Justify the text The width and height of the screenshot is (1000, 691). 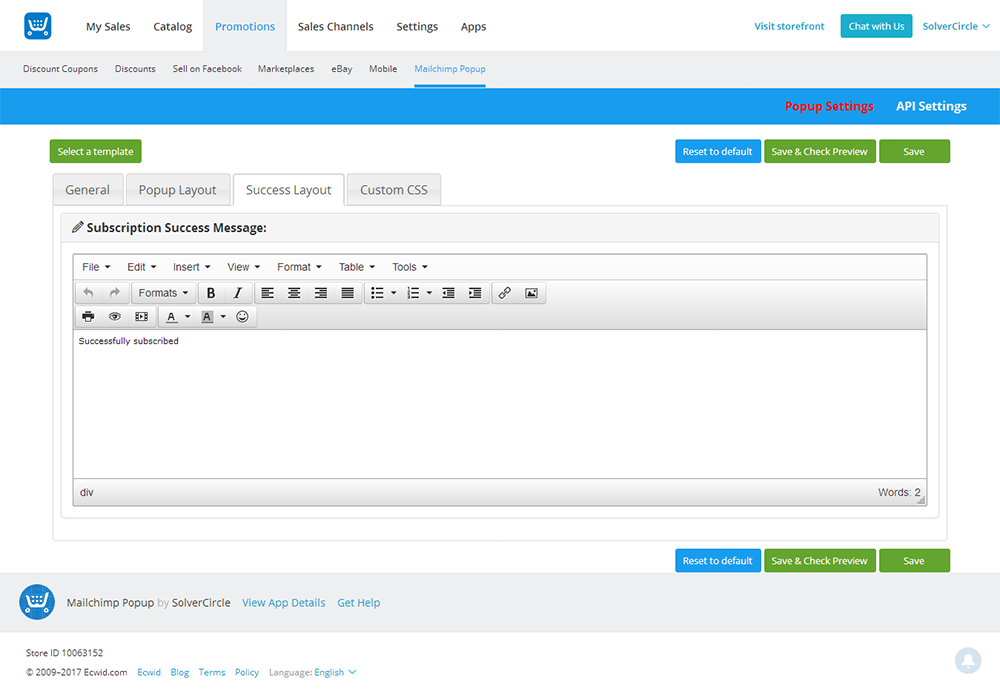pos(348,293)
